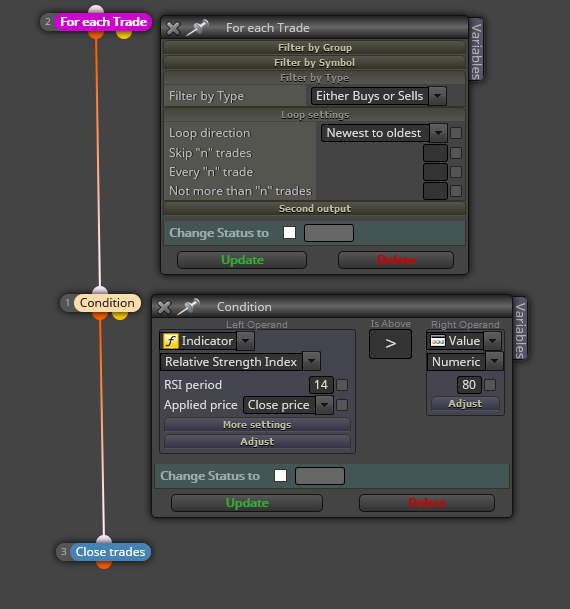Click input connector atop Condition node
Screen dimensions: 570x609
coord(100,290)
